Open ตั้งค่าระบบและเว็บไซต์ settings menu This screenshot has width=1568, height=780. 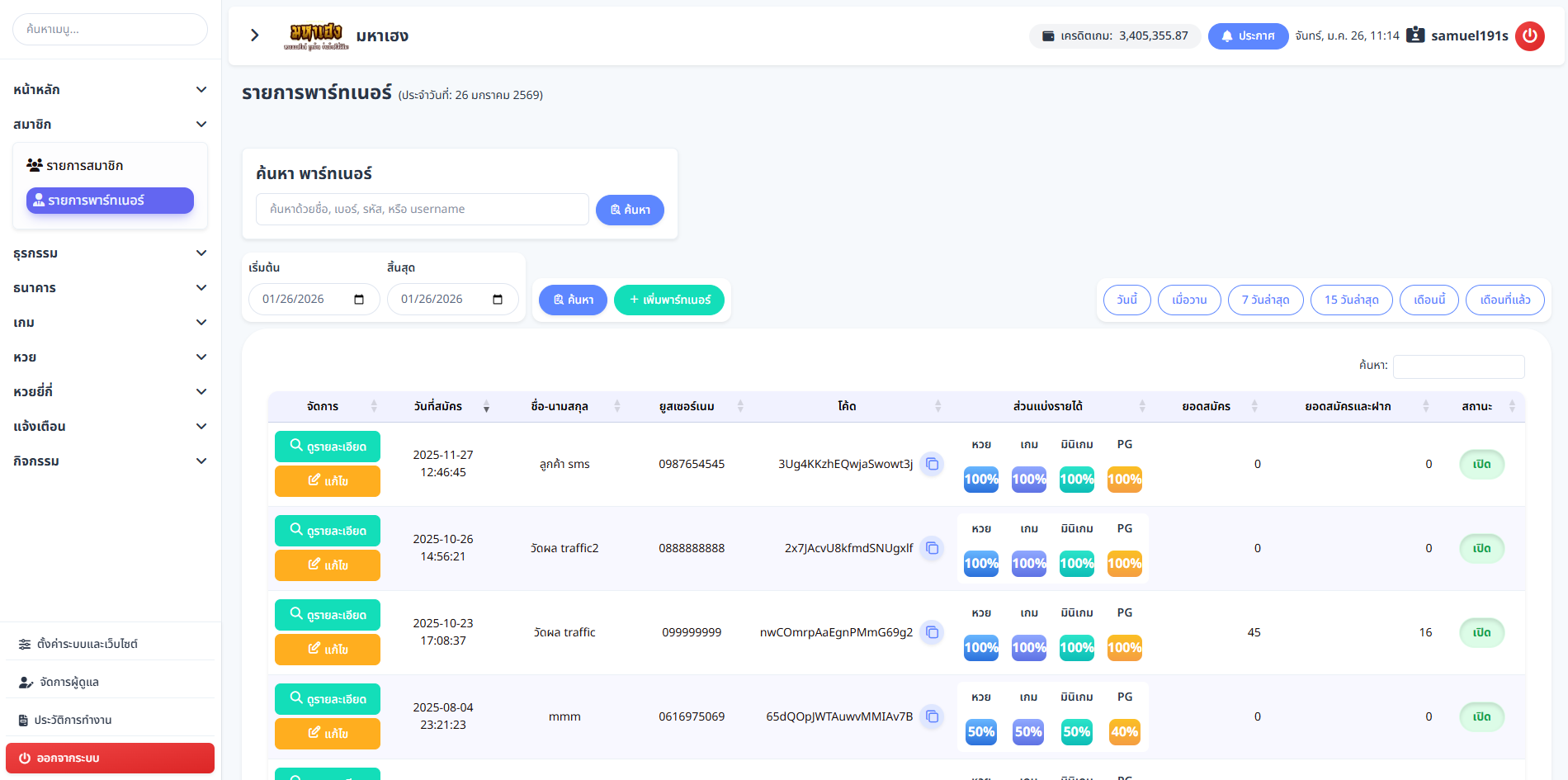click(x=87, y=644)
